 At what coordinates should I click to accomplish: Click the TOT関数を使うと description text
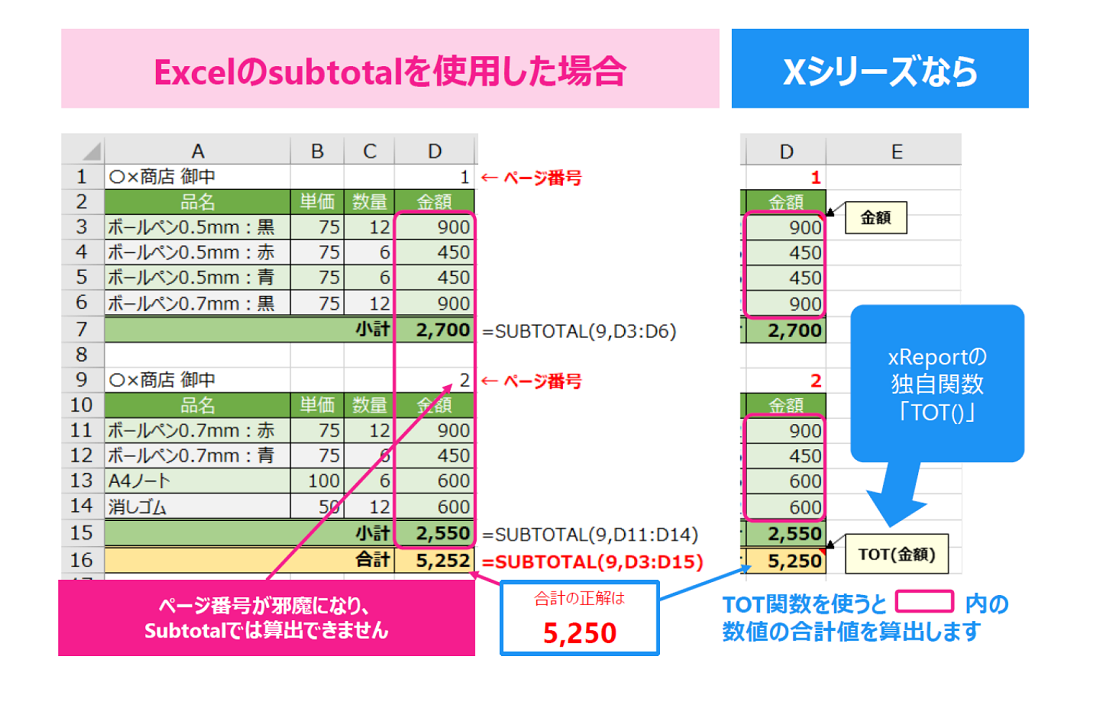(x=866, y=617)
